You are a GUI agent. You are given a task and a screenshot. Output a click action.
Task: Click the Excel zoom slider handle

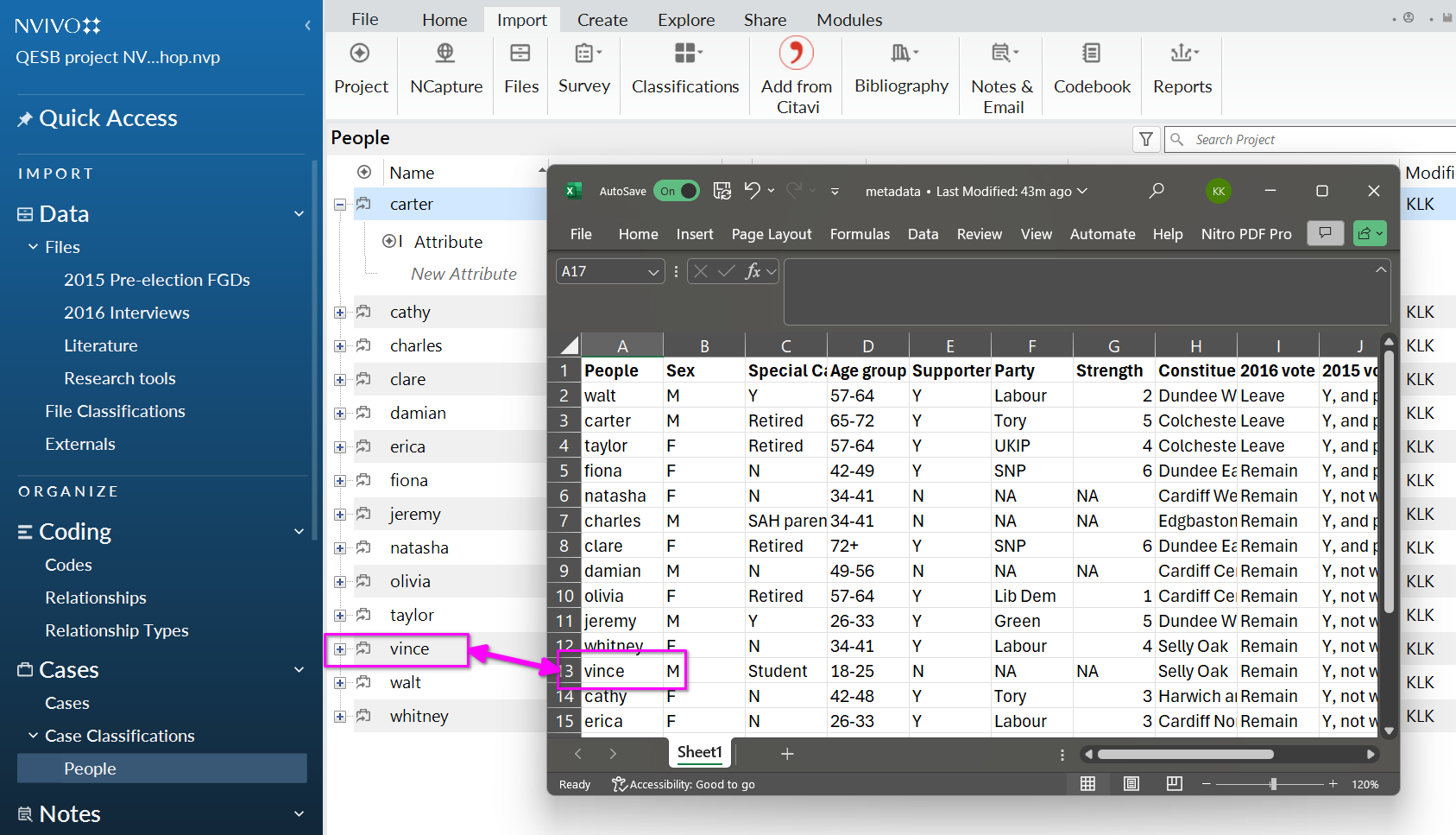point(1273,784)
